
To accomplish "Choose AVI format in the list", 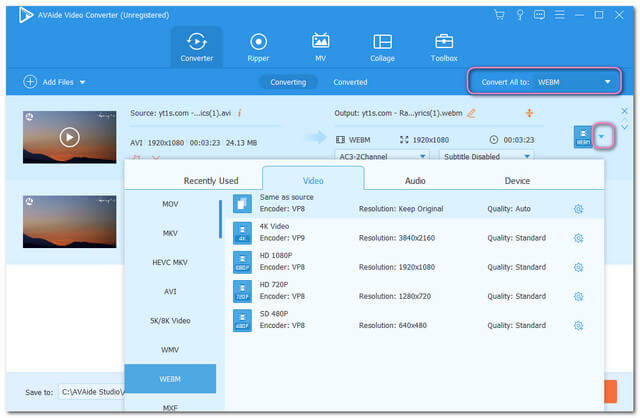I will tap(170, 291).
